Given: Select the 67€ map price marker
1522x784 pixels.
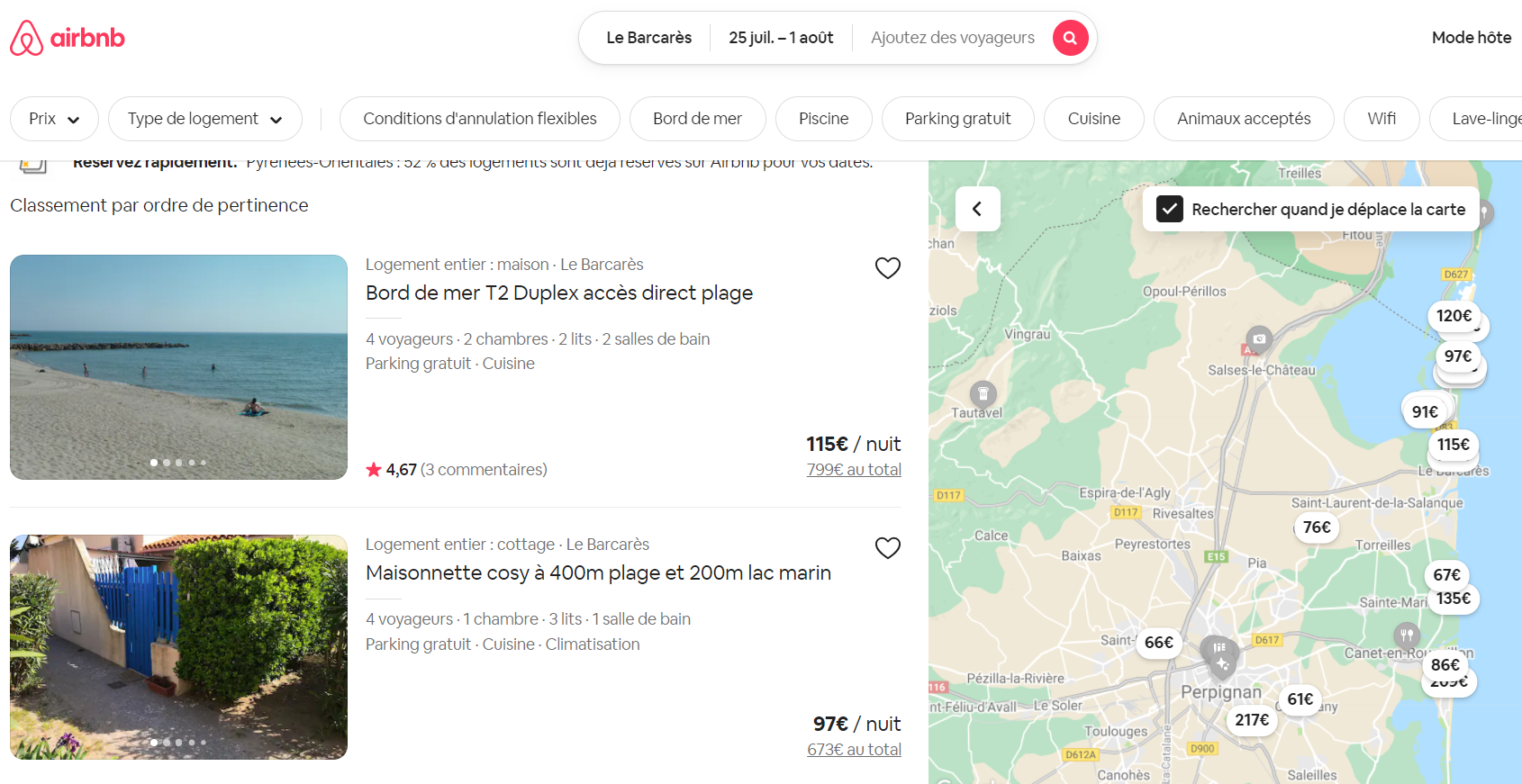Looking at the screenshot, I should pos(1446,574).
